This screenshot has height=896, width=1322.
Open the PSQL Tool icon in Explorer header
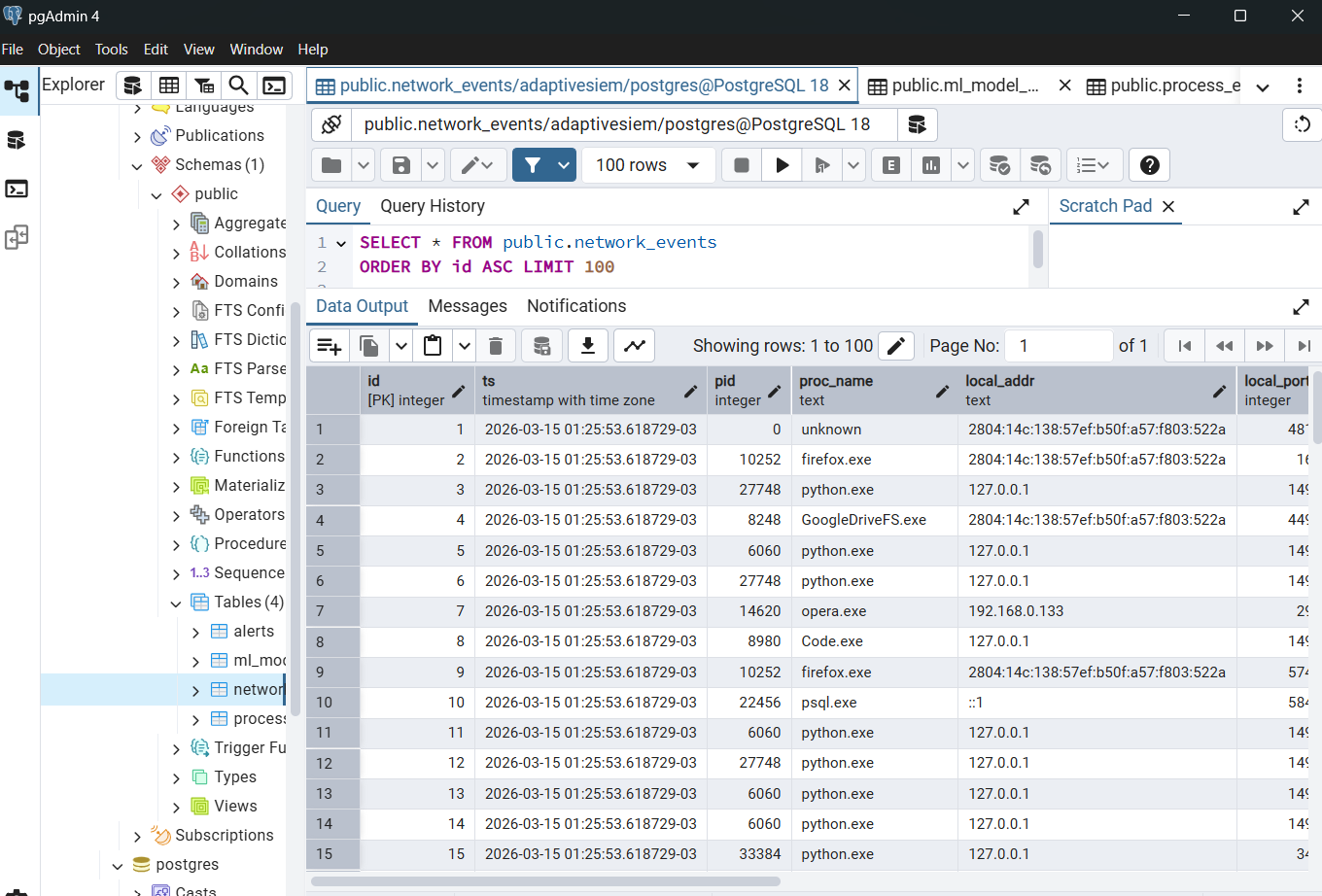pyautogui.click(x=274, y=85)
